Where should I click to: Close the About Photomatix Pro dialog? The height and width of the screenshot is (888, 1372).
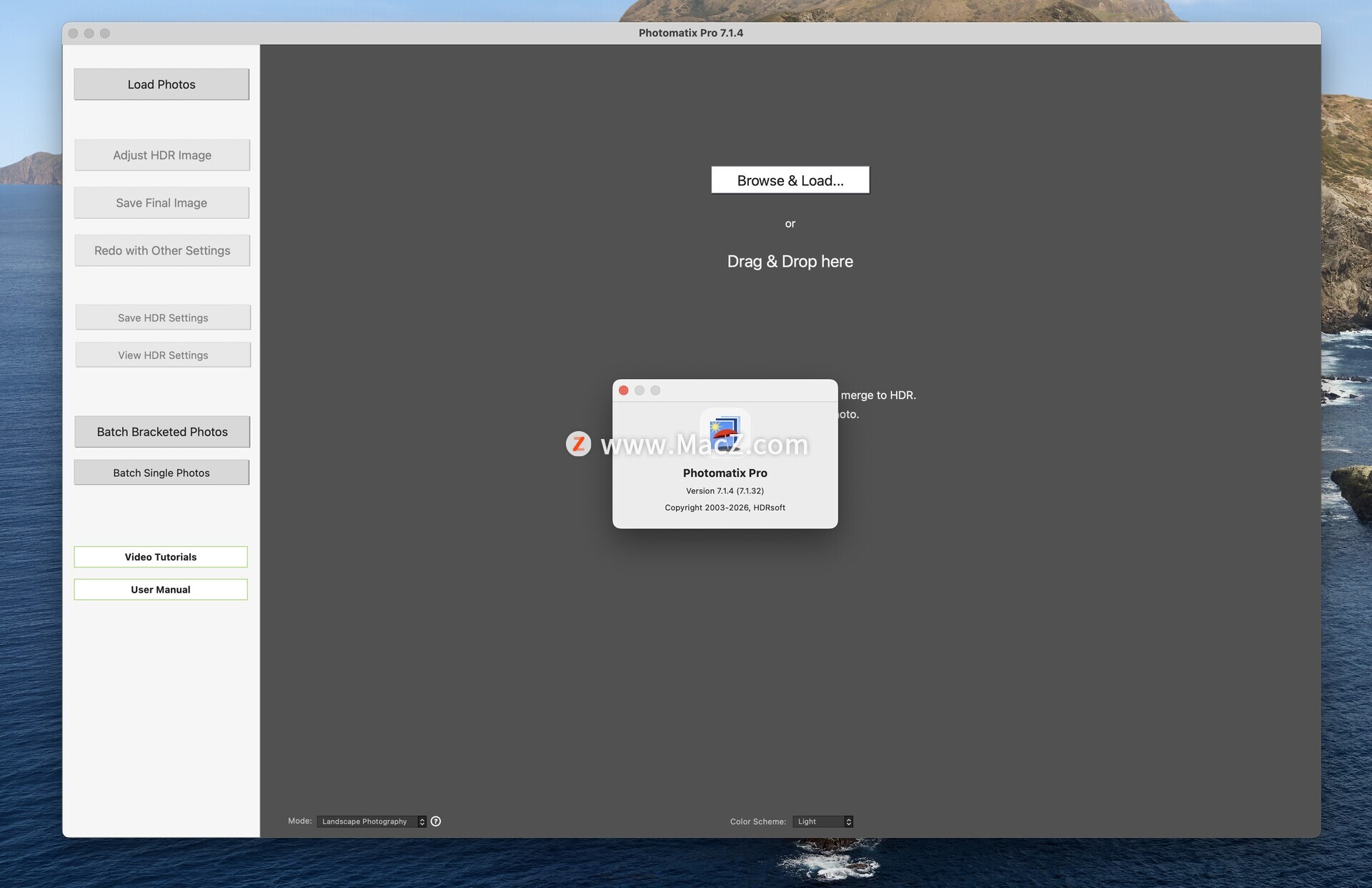(x=623, y=390)
